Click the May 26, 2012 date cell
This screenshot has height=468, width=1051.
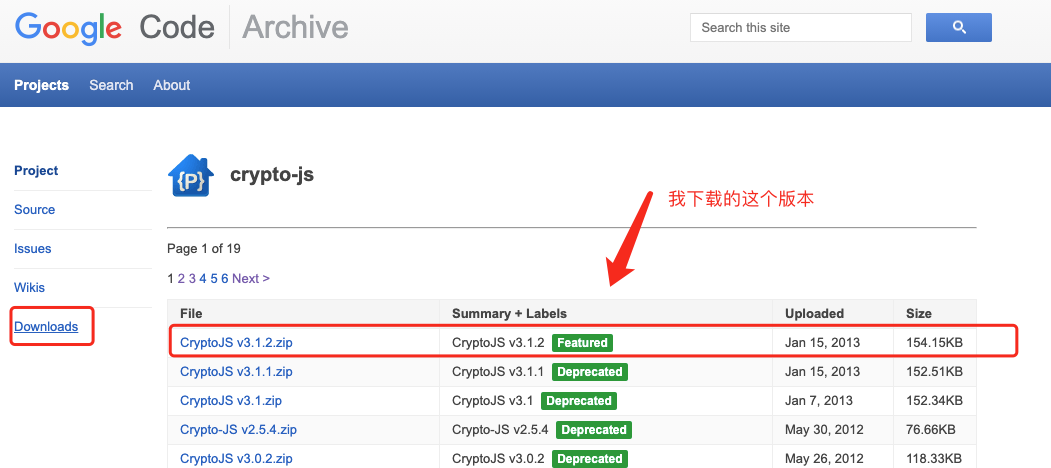pyautogui.click(x=824, y=459)
